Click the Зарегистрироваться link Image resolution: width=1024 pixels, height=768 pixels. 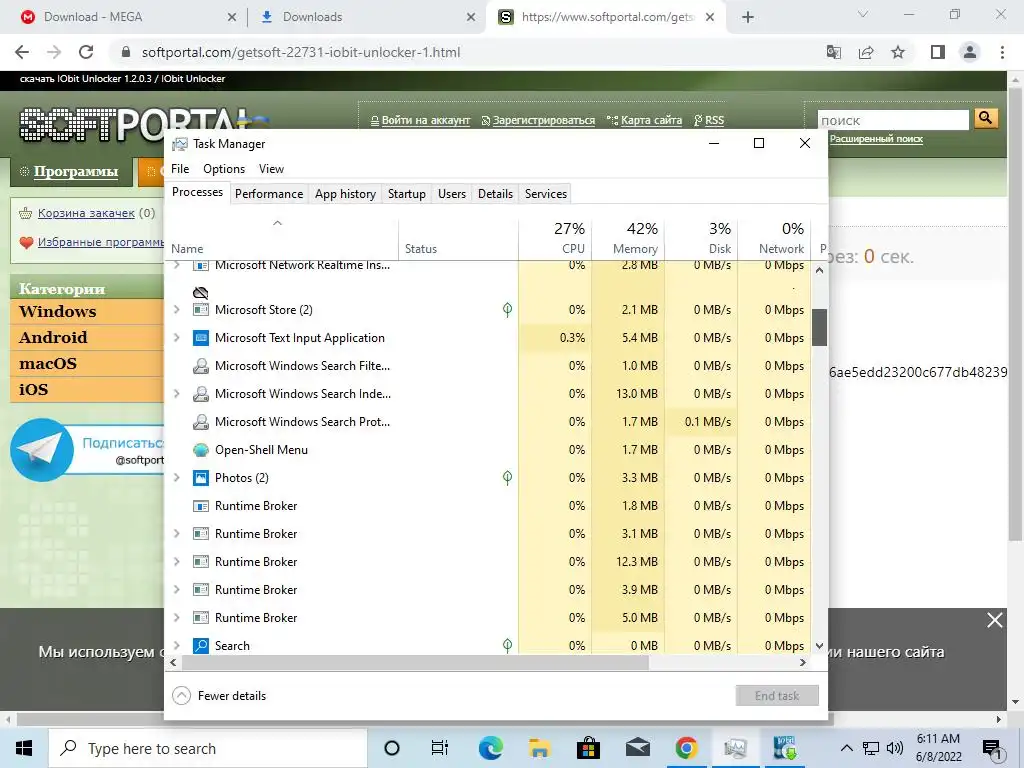coord(543,120)
